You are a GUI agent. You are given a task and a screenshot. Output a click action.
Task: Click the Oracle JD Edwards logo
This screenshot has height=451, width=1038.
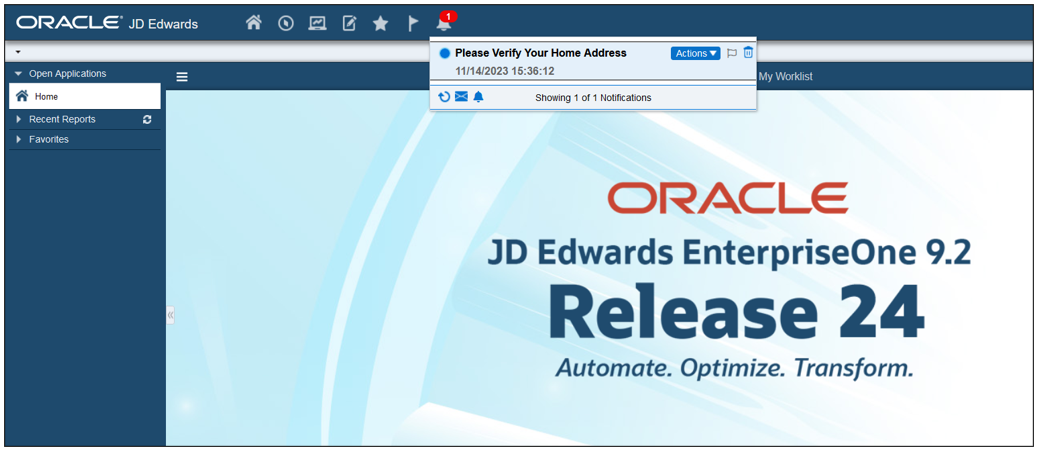[x=107, y=23]
